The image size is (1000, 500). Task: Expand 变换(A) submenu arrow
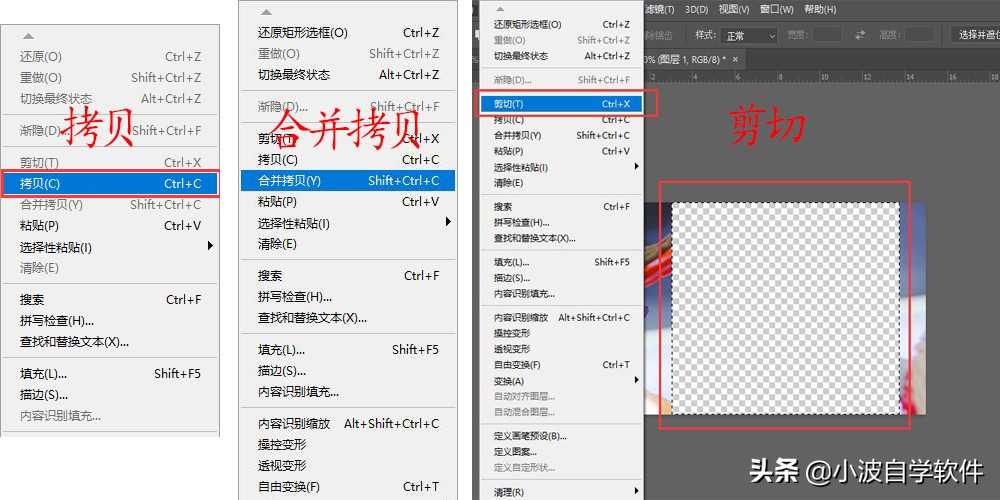tap(636, 380)
